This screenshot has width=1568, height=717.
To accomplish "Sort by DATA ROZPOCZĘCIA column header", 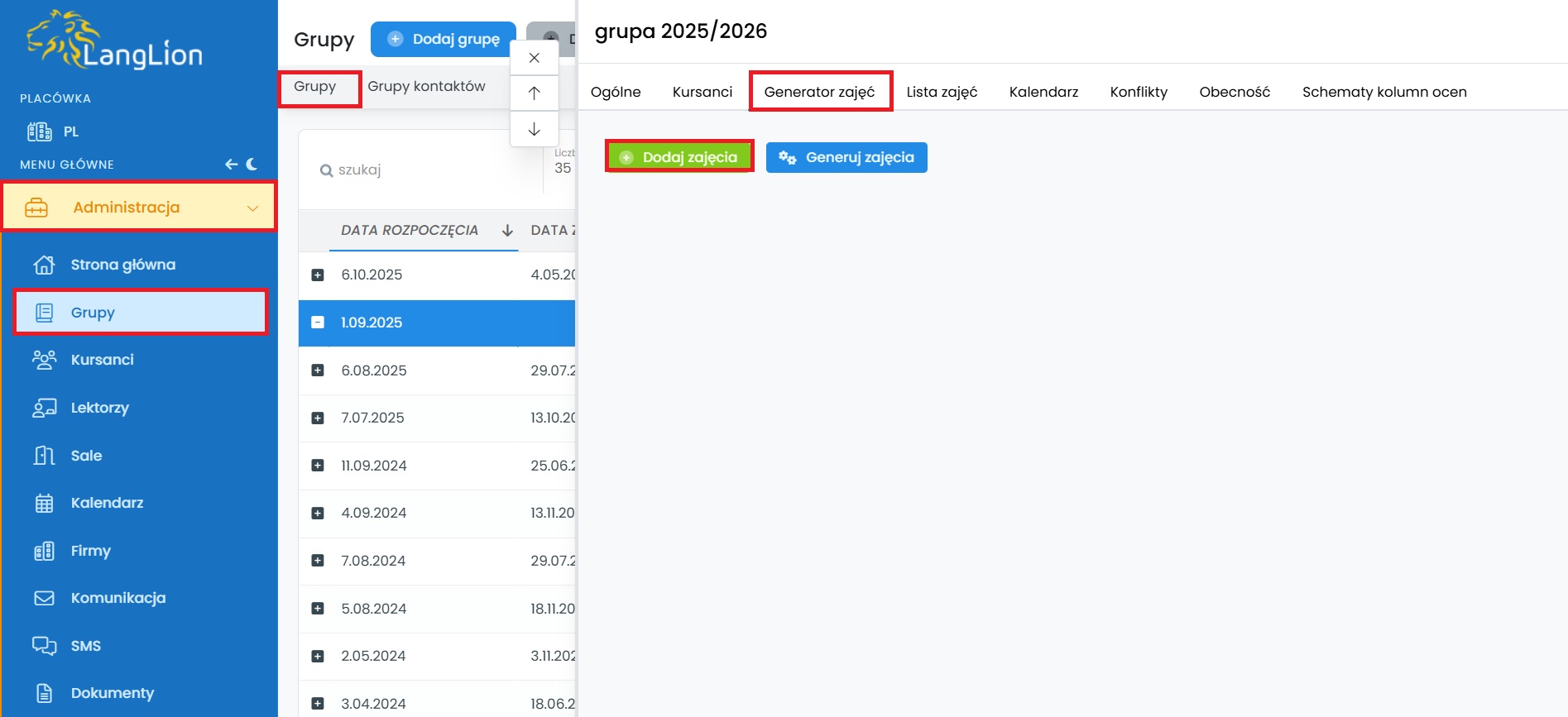I will coord(410,230).
